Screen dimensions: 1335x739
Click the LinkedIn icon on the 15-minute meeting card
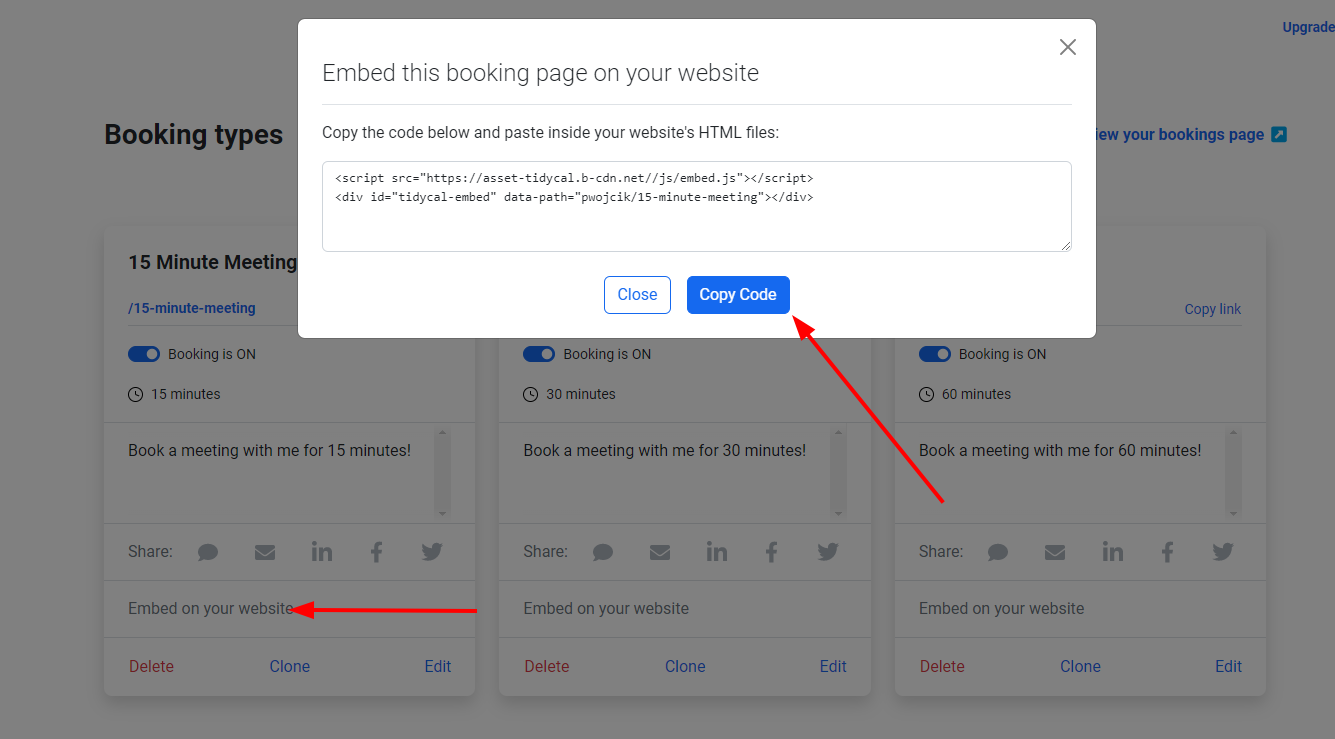[x=321, y=552]
